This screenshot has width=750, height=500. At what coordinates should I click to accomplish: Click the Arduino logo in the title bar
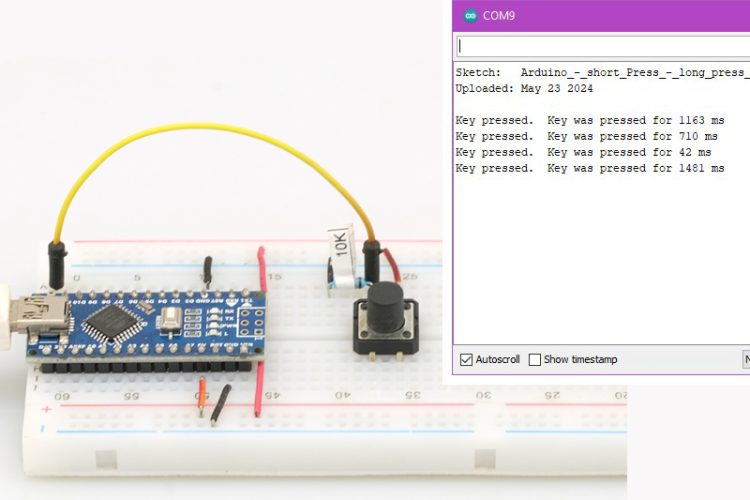(x=470, y=15)
